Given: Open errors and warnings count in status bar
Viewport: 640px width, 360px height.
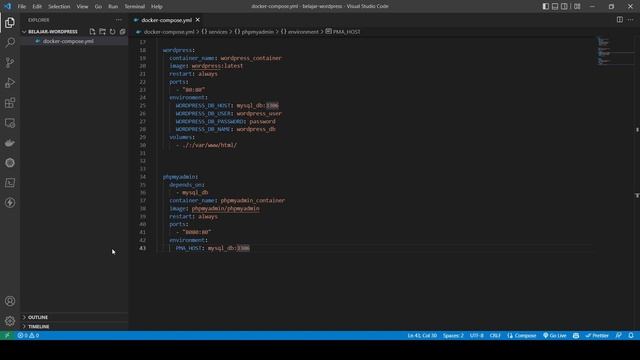Looking at the screenshot, I should click(28, 336).
